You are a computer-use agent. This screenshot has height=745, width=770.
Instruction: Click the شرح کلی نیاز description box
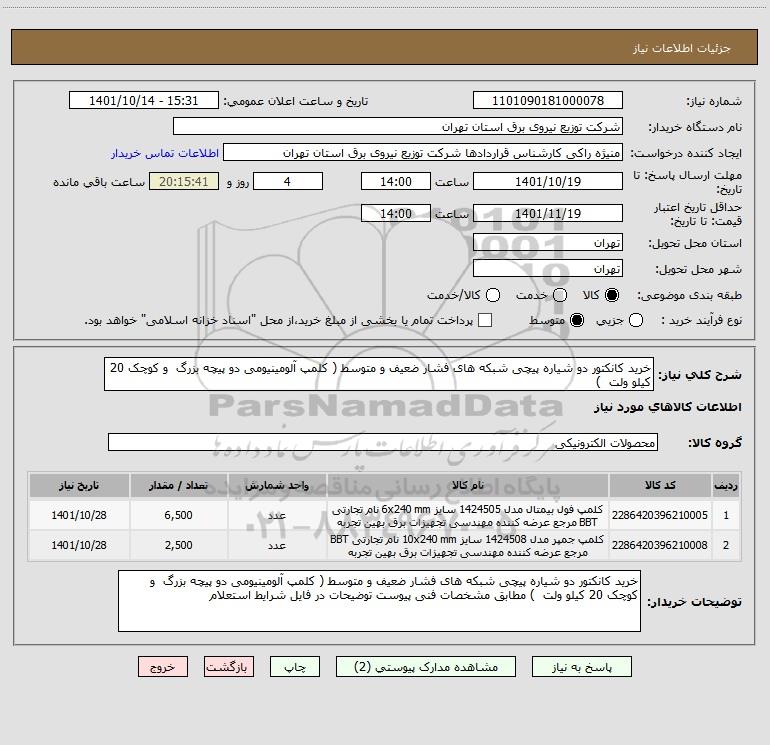(379, 374)
